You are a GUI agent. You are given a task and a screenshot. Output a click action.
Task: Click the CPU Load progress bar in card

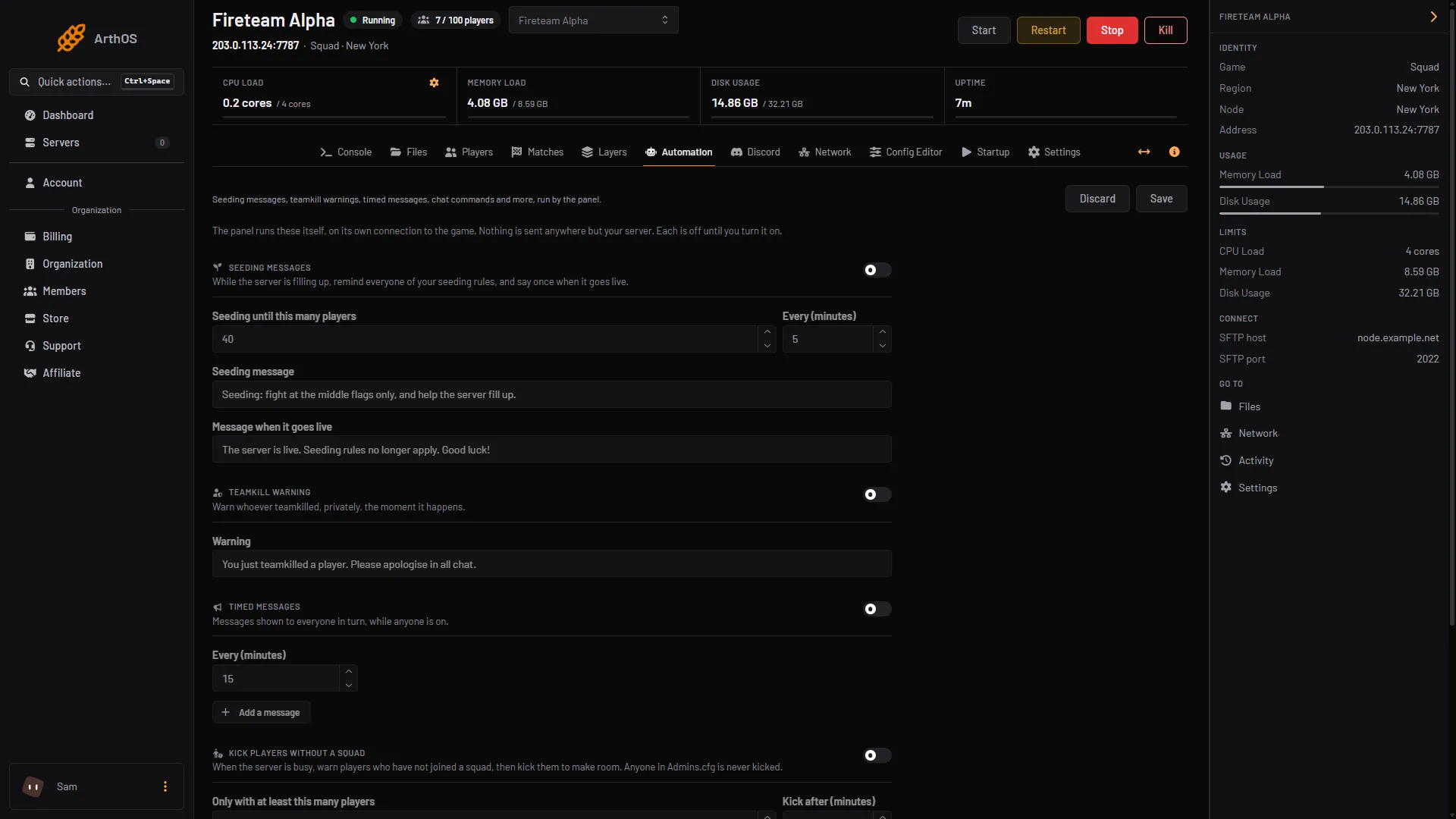coord(334,118)
